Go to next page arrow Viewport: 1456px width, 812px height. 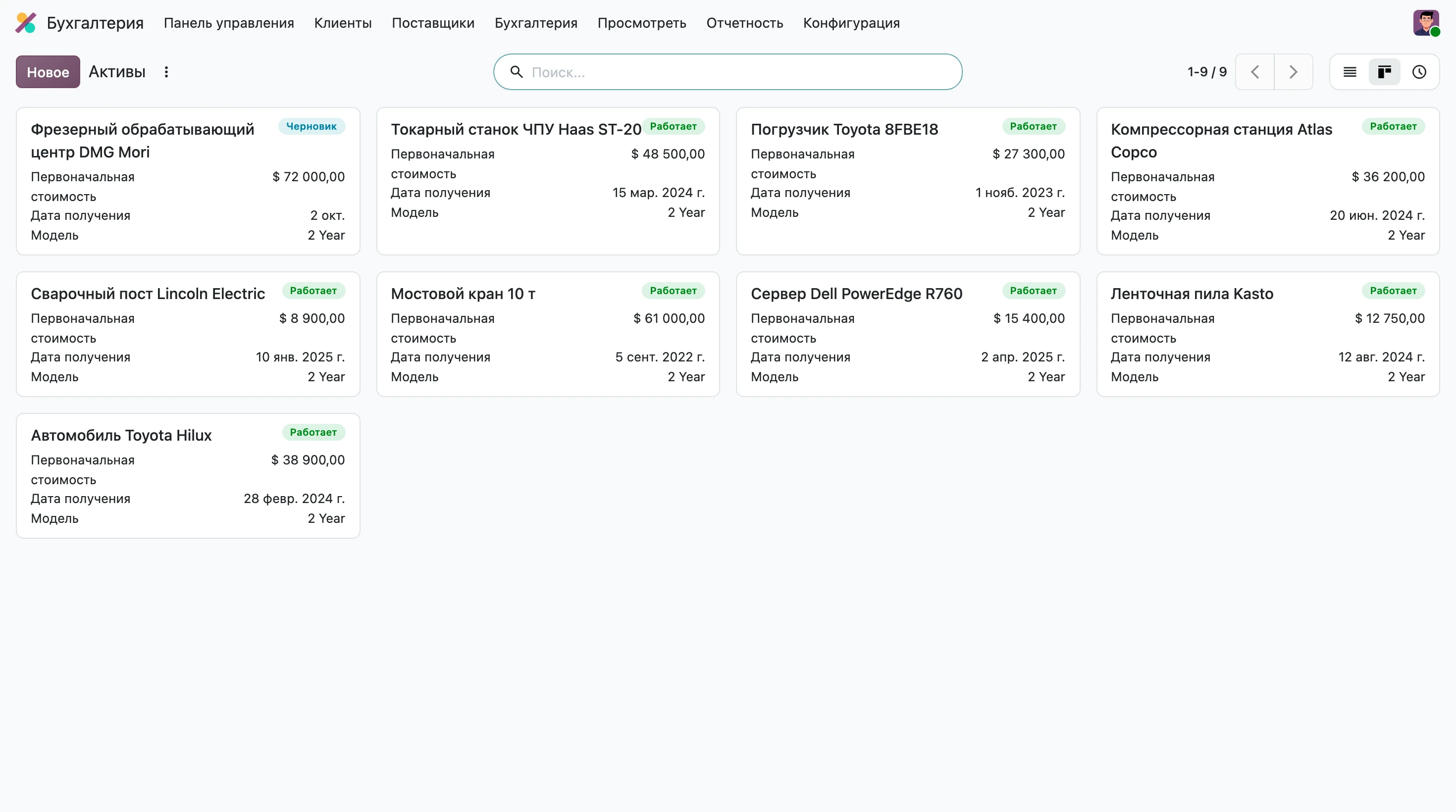(1293, 72)
